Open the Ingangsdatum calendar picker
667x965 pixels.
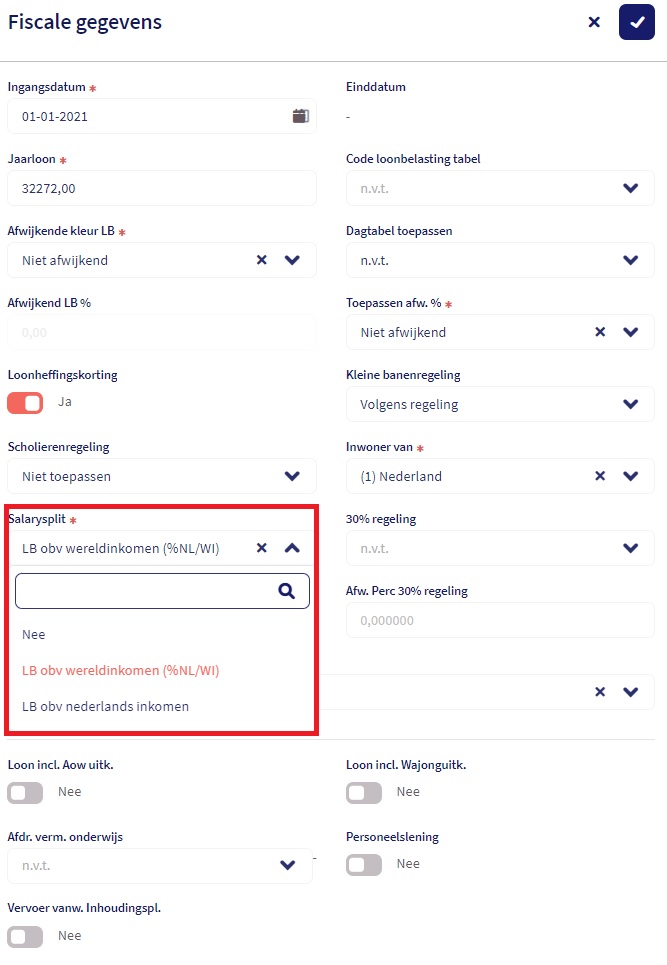pyautogui.click(x=300, y=116)
